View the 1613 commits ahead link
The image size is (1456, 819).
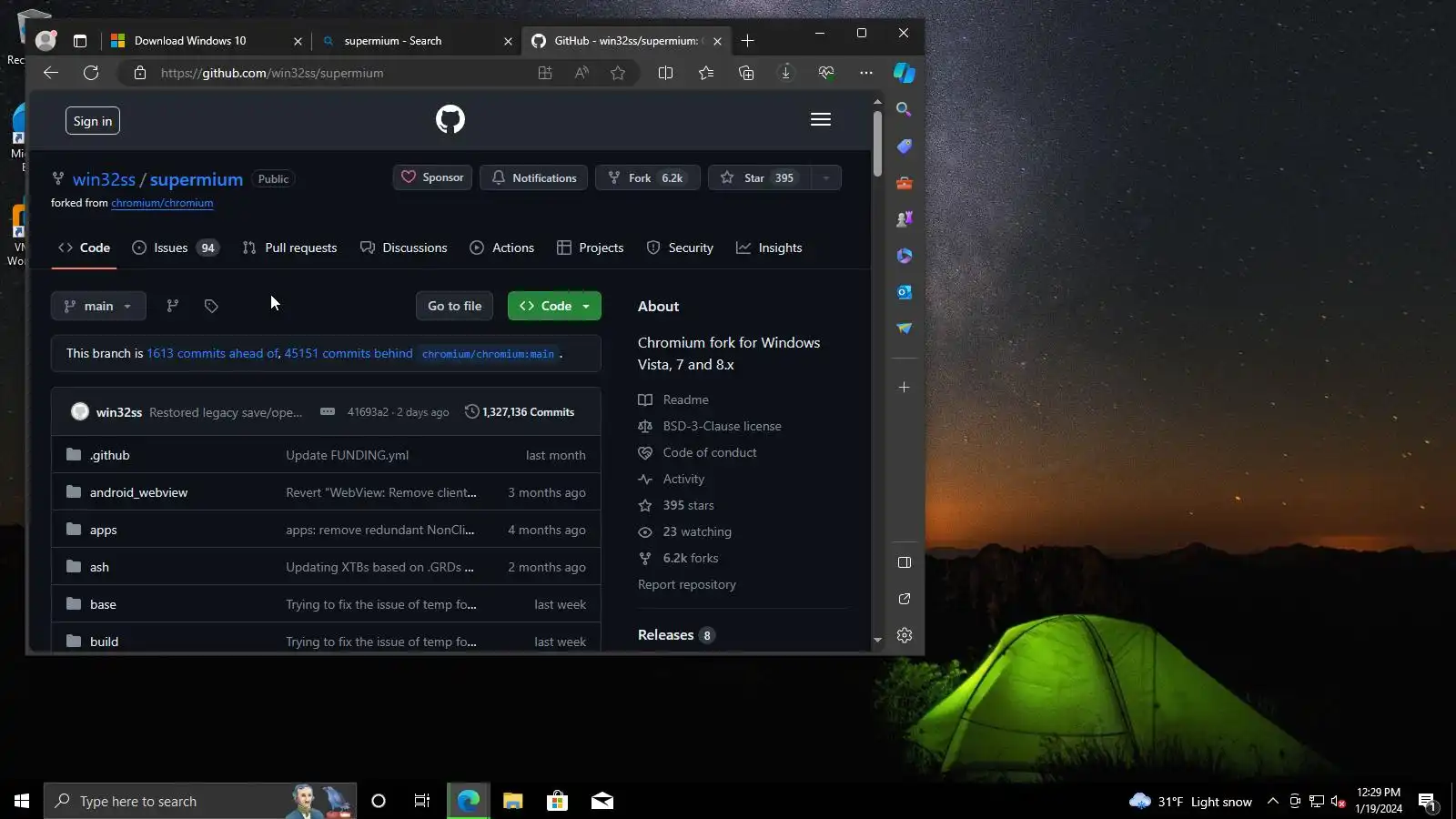point(213,353)
